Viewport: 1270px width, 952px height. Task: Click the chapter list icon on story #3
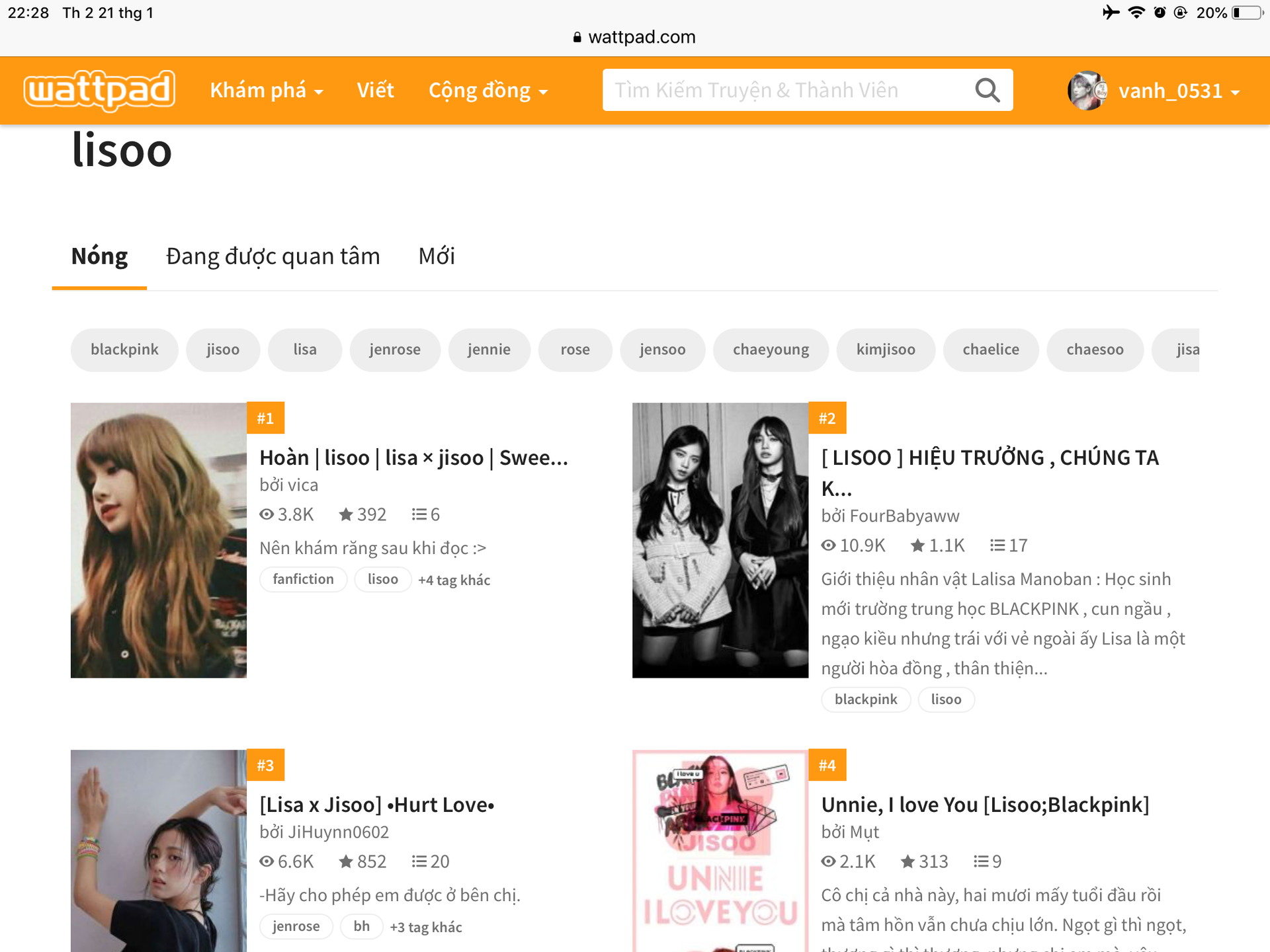(x=419, y=861)
